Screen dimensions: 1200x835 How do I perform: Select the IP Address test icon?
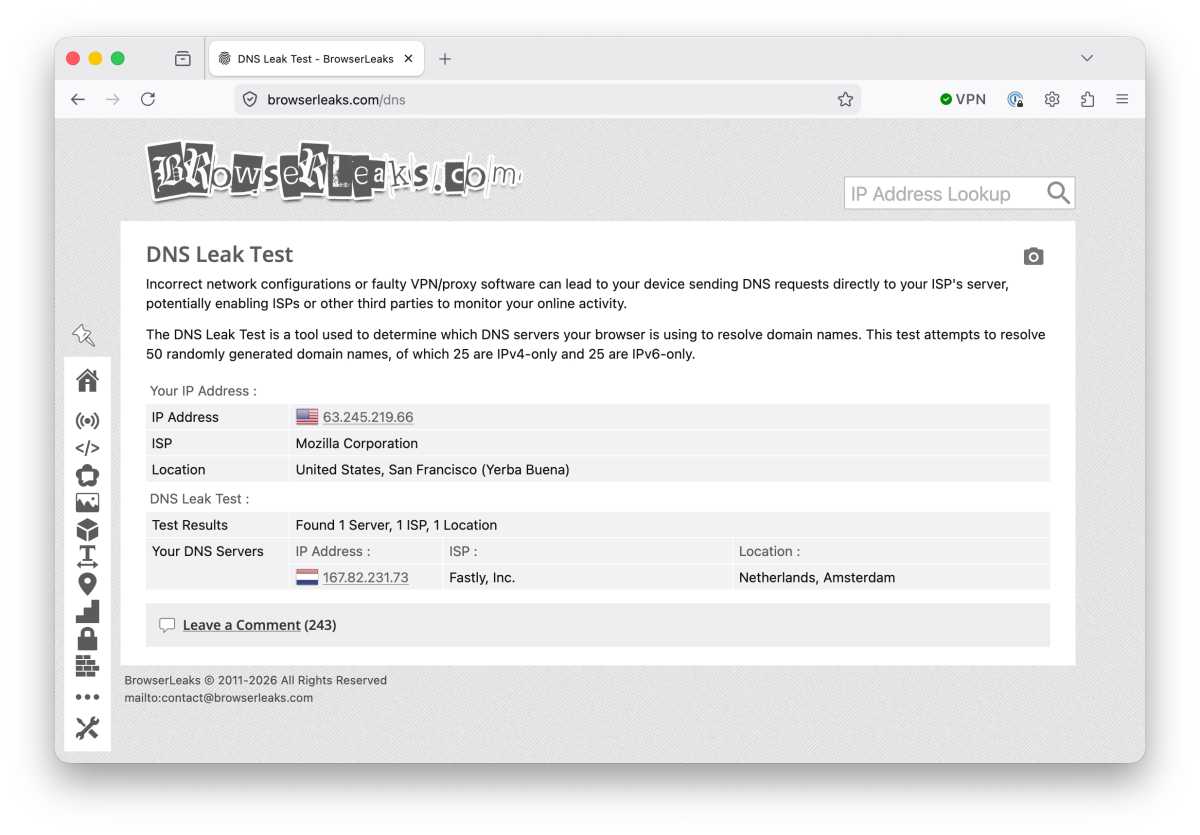[87, 420]
